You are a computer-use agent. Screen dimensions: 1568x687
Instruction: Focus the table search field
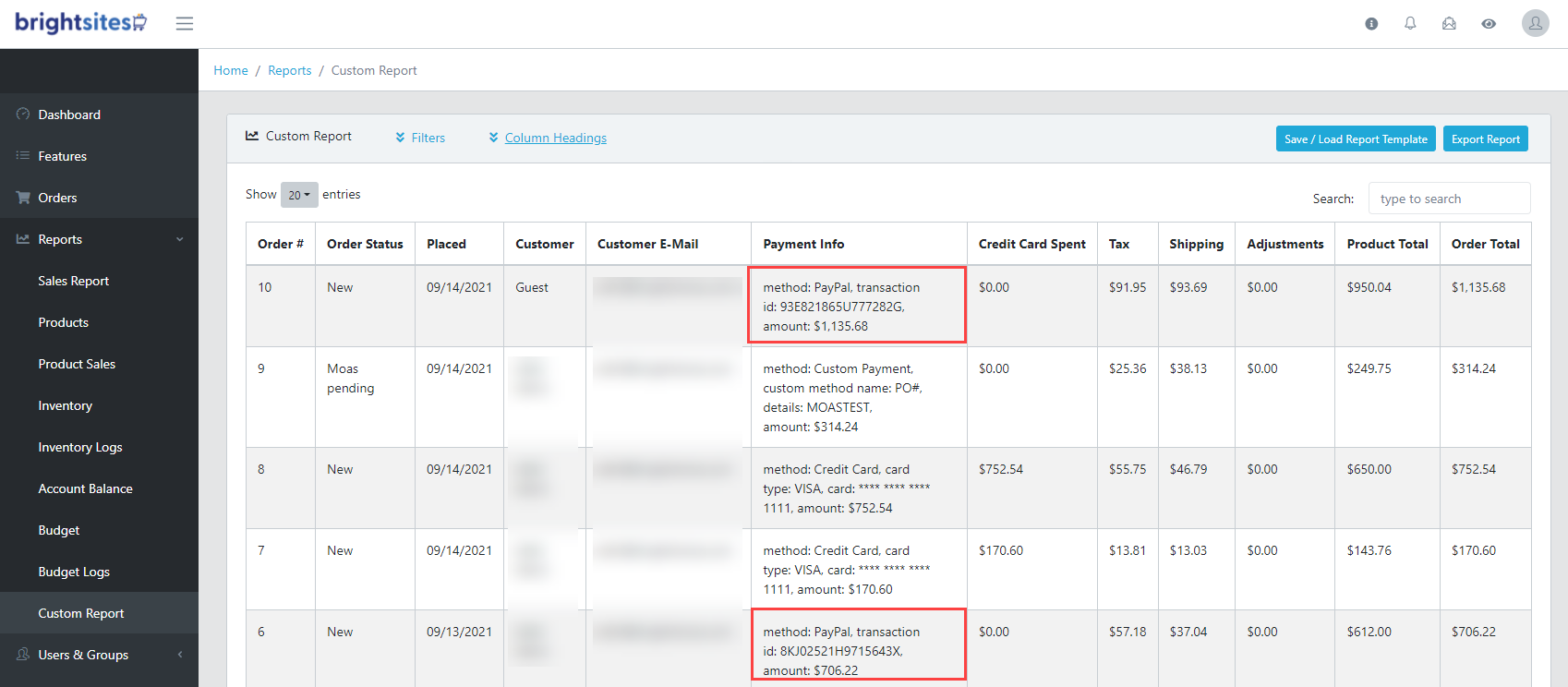click(x=1449, y=199)
